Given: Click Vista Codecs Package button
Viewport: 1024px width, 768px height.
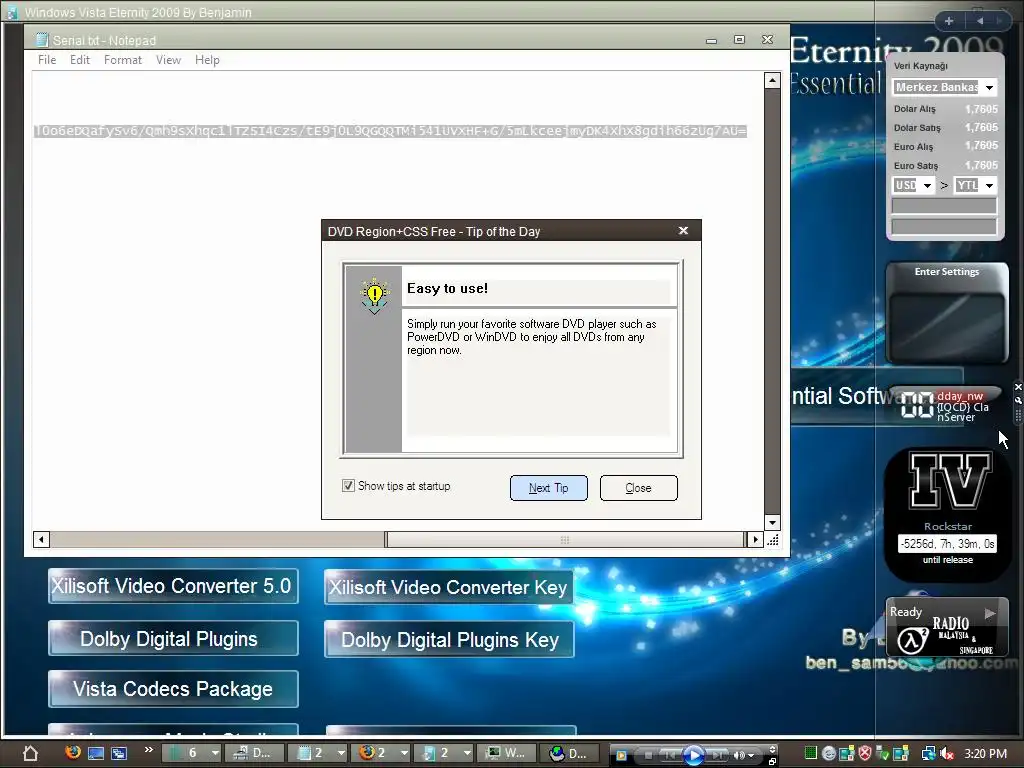Looking at the screenshot, I should (x=173, y=689).
